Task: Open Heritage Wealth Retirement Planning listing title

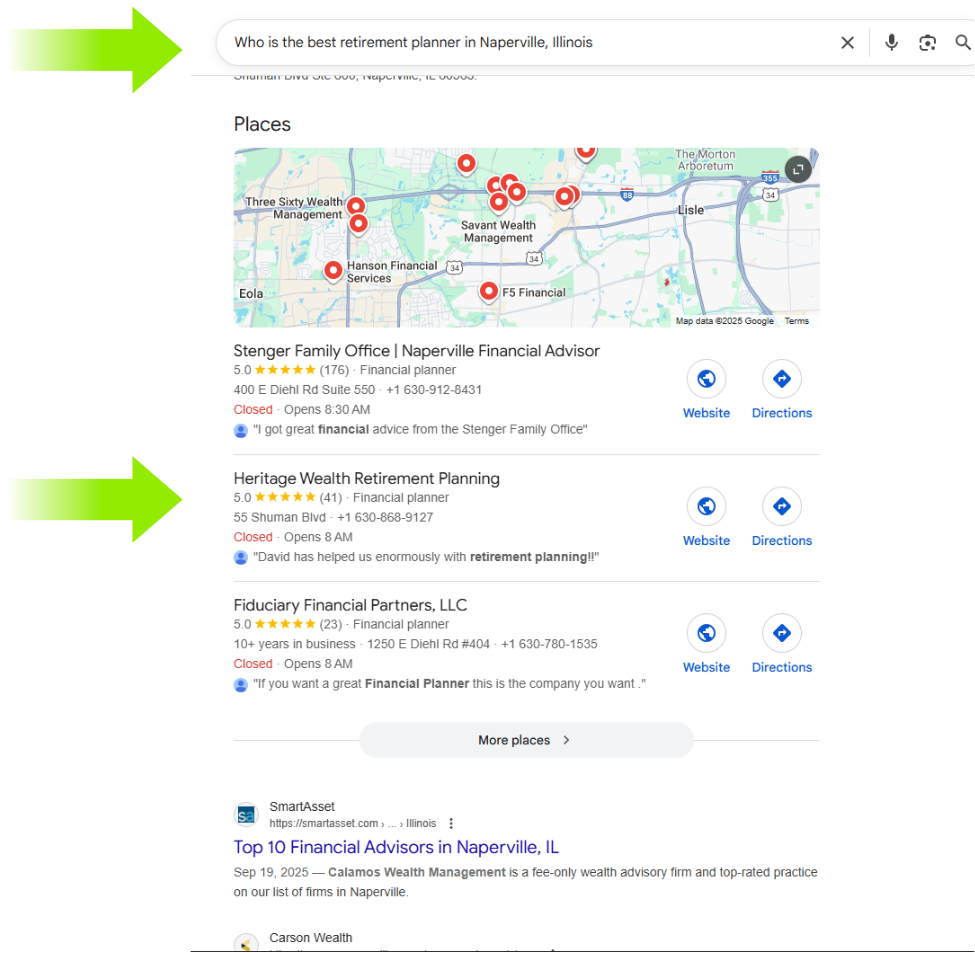Action: pos(367,478)
